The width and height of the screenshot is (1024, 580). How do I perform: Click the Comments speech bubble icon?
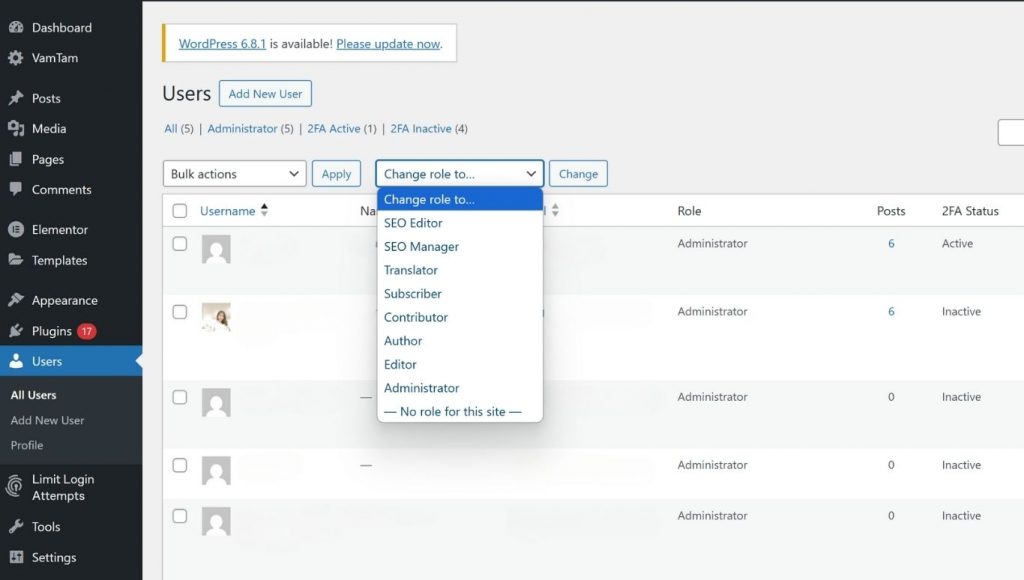pos(16,189)
